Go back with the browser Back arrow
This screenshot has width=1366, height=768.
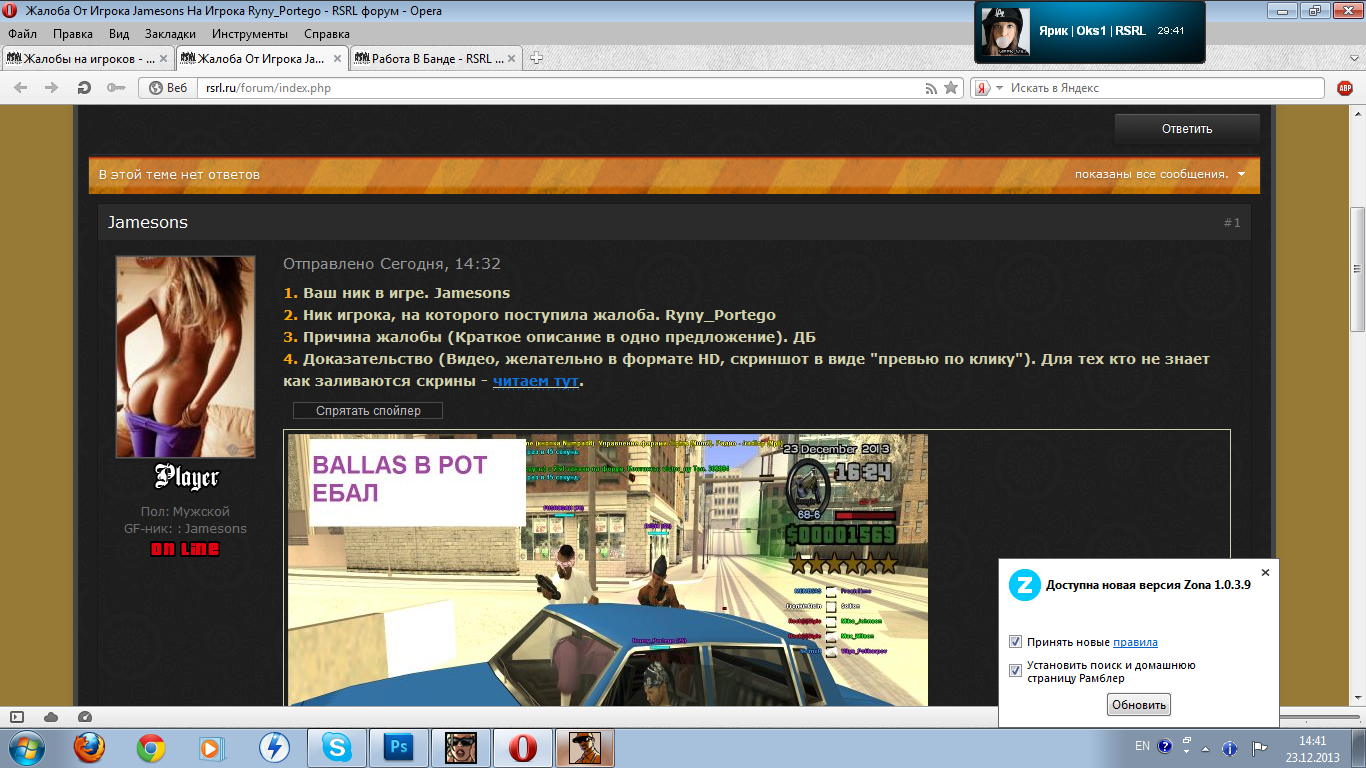pos(20,88)
